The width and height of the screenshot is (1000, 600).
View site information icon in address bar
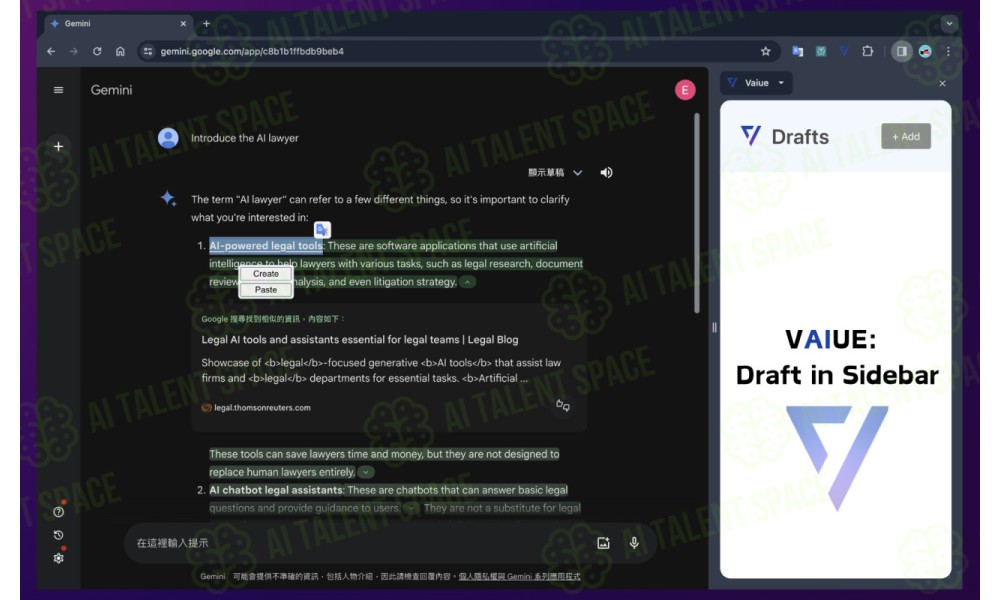[x=148, y=51]
